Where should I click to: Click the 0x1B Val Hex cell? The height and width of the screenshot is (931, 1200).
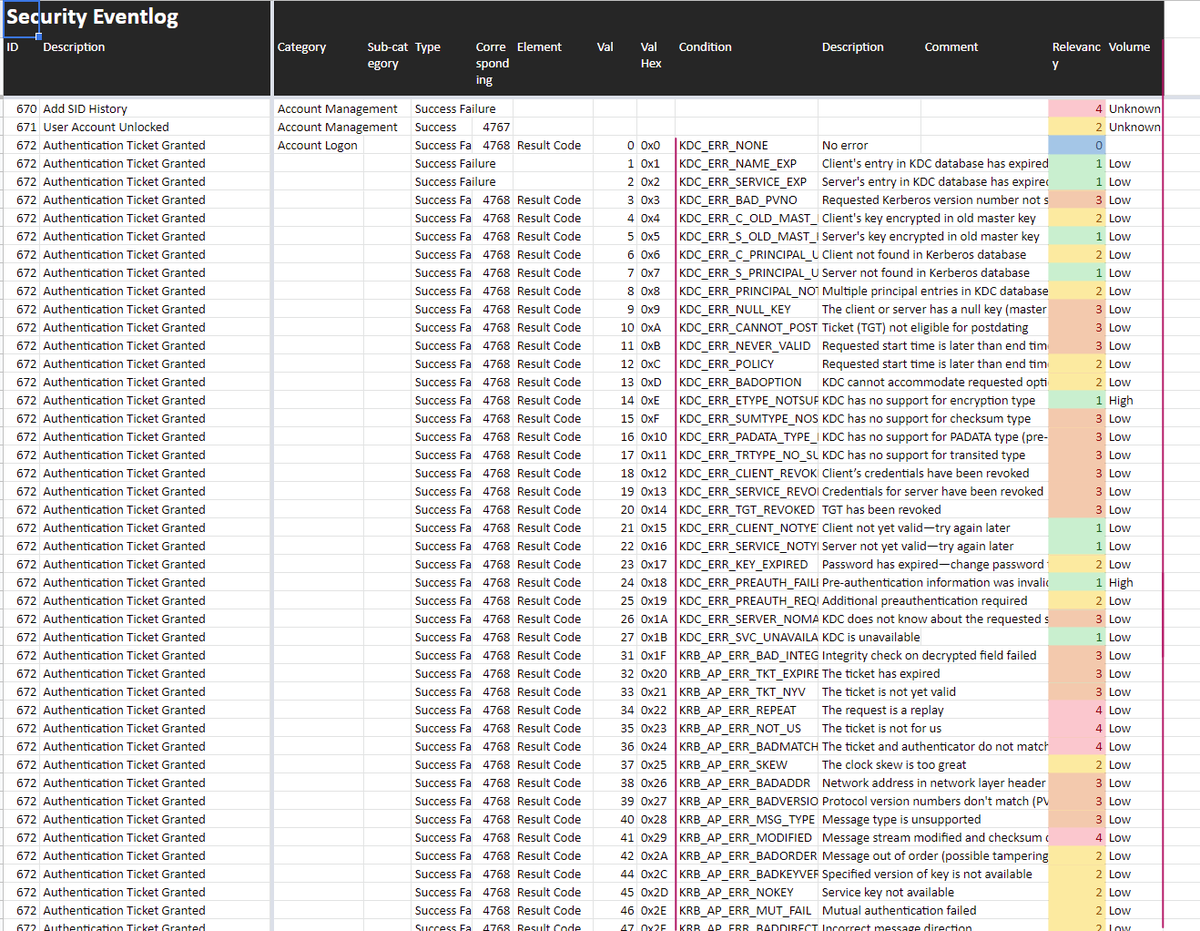[650, 637]
